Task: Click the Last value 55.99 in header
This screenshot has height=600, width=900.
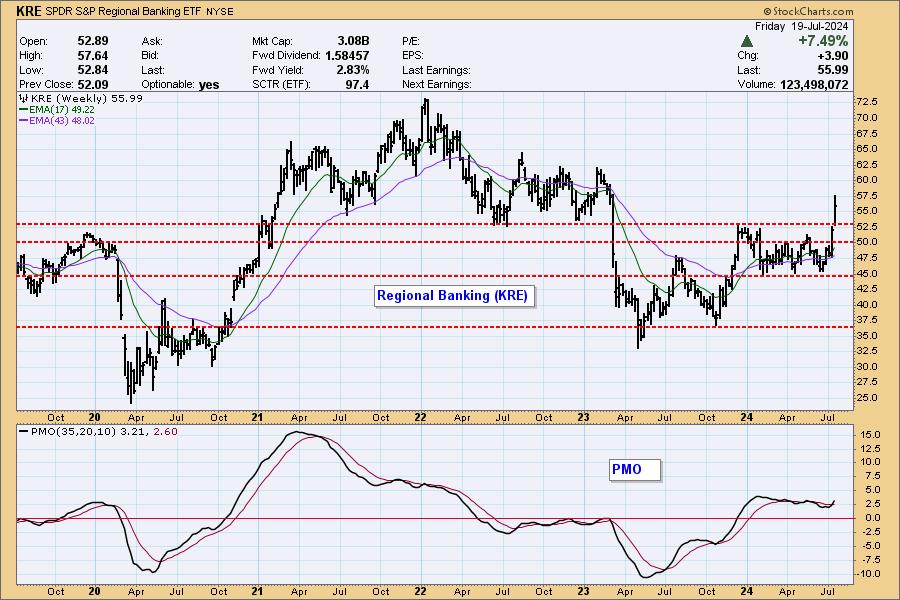Action: pyautogui.click(x=833, y=69)
